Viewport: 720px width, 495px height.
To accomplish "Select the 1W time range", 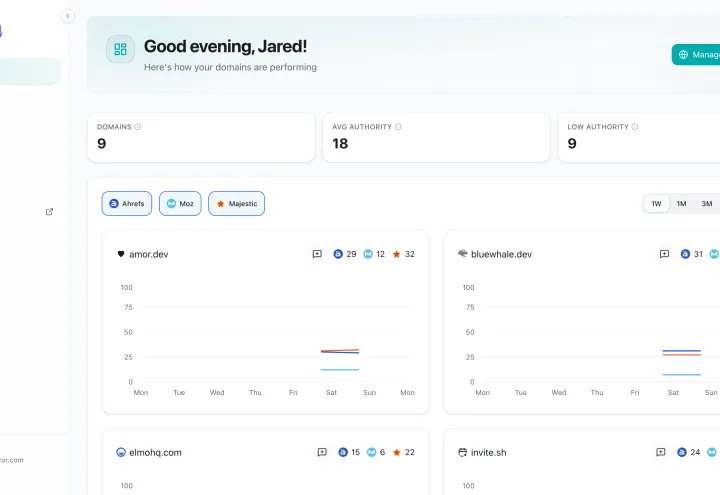I will point(656,203).
